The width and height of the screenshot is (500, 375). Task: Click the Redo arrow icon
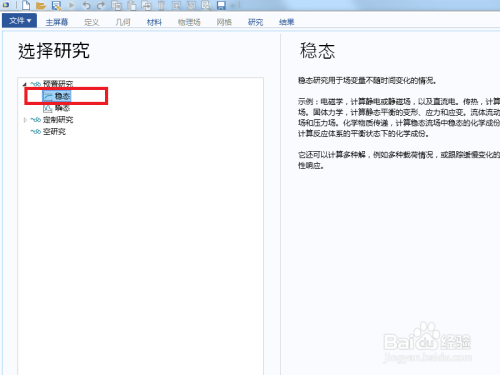click(101, 5)
